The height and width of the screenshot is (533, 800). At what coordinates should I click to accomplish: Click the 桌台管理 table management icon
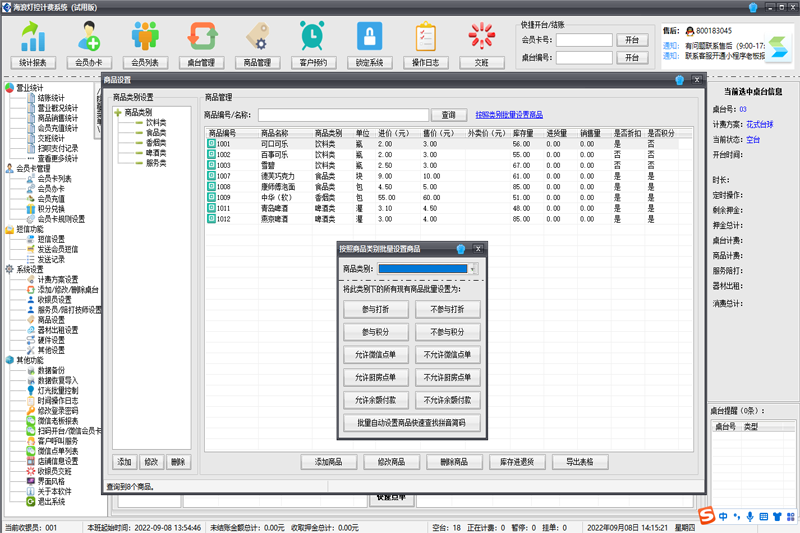(202, 37)
